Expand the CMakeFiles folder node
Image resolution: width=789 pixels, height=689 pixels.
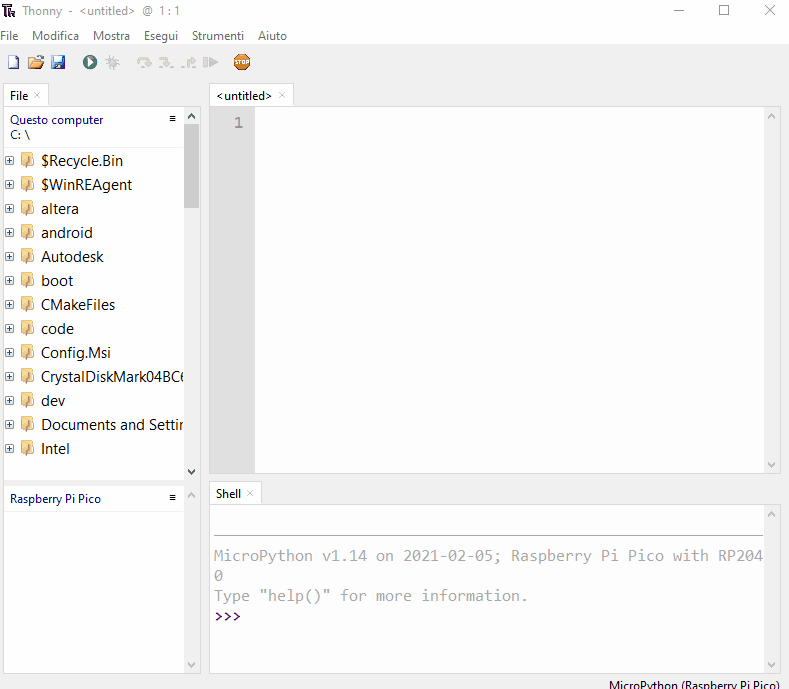click(x=10, y=305)
